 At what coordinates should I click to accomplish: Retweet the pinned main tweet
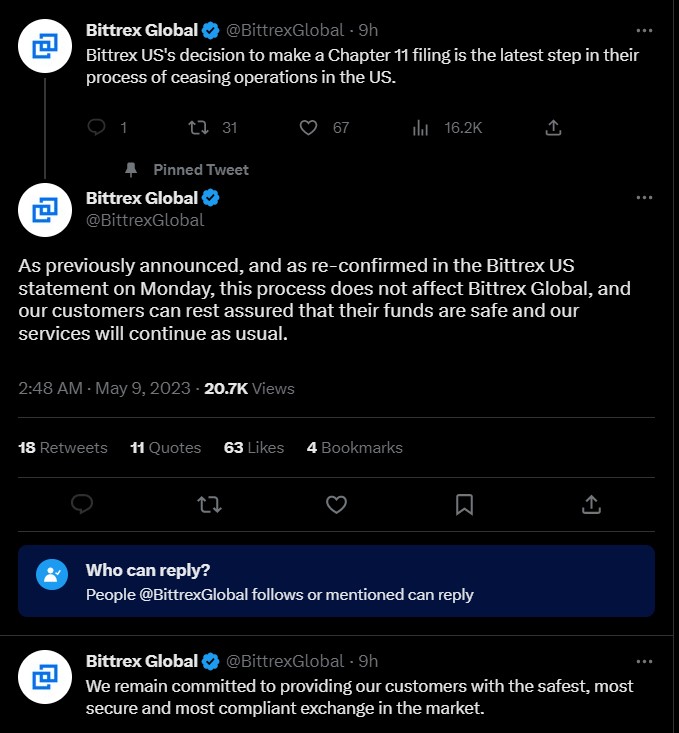(x=210, y=504)
